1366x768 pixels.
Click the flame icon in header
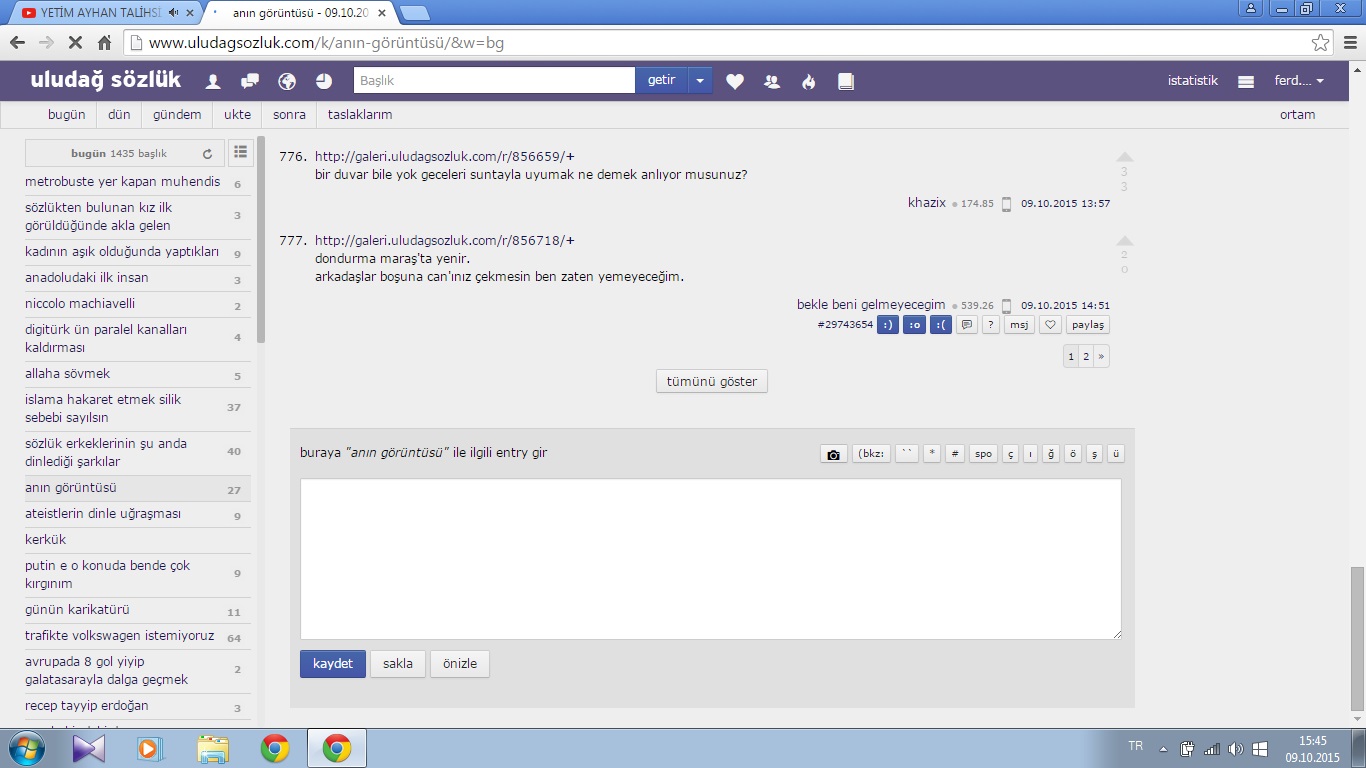pyautogui.click(x=809, y=82)
